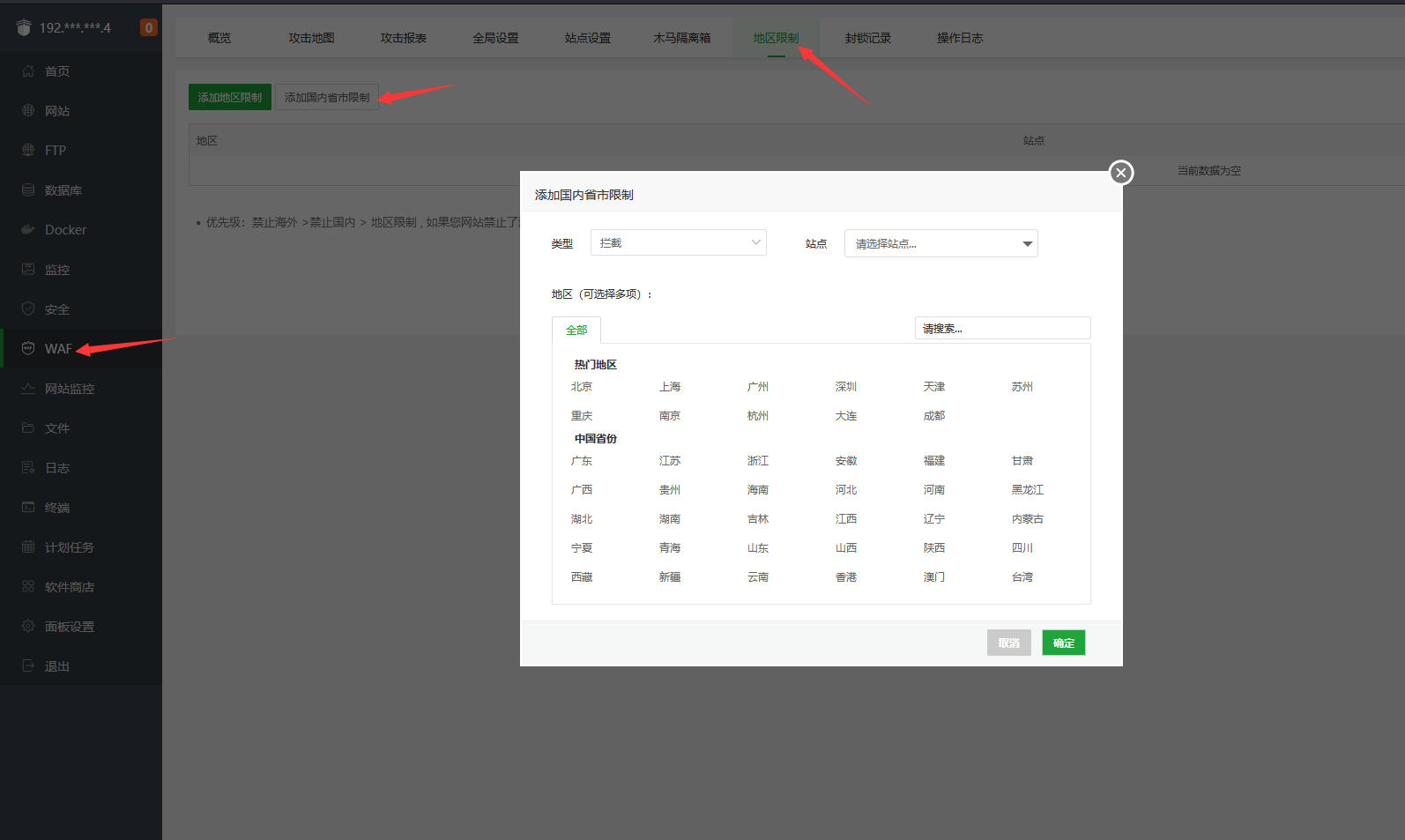Click the WAF shield icon in sidebar
Image resolution: width=1405 pixels, height=840 pixels.
[28, 348]
